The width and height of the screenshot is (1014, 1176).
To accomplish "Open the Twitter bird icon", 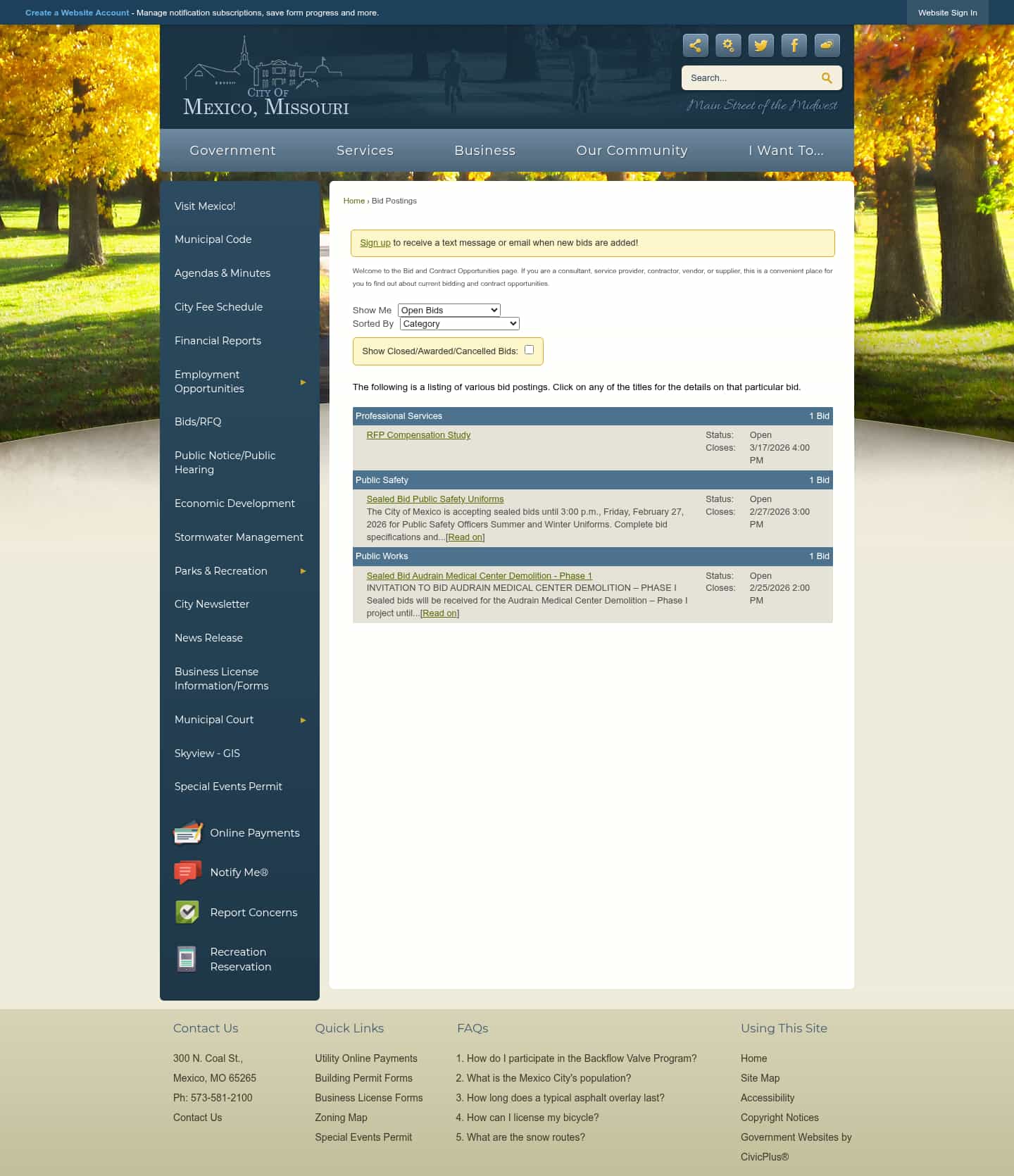I will click(x=760, y=46).
